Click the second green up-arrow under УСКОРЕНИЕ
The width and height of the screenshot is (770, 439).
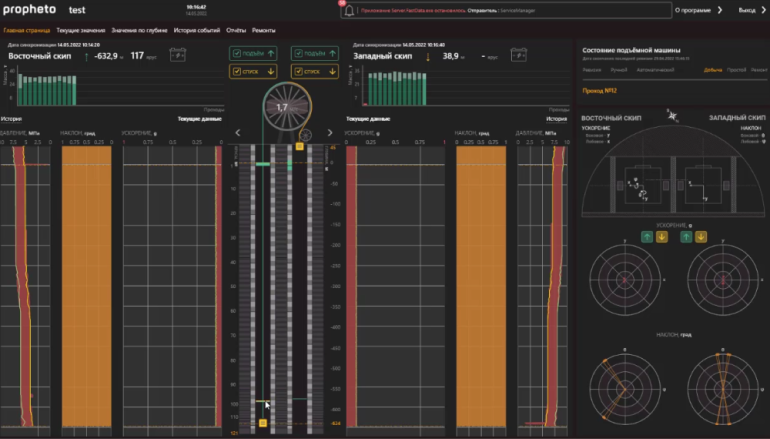click(686, 237)
